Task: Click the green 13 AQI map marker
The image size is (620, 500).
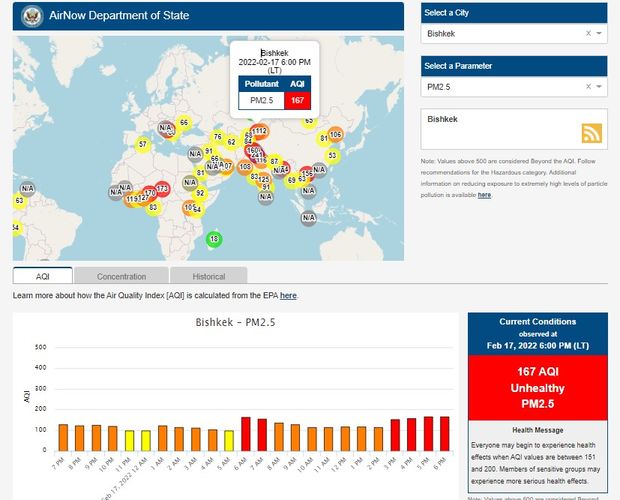Action: pyautogui.click(x=213, y=239)
